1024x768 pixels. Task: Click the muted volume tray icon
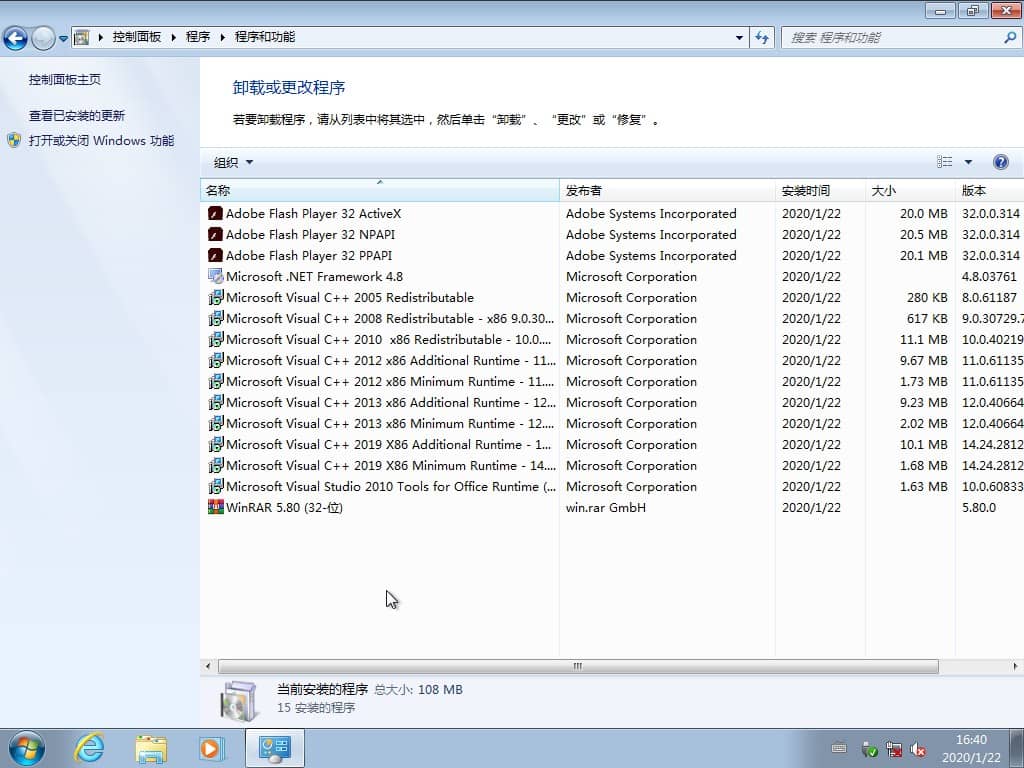(918, 749)
